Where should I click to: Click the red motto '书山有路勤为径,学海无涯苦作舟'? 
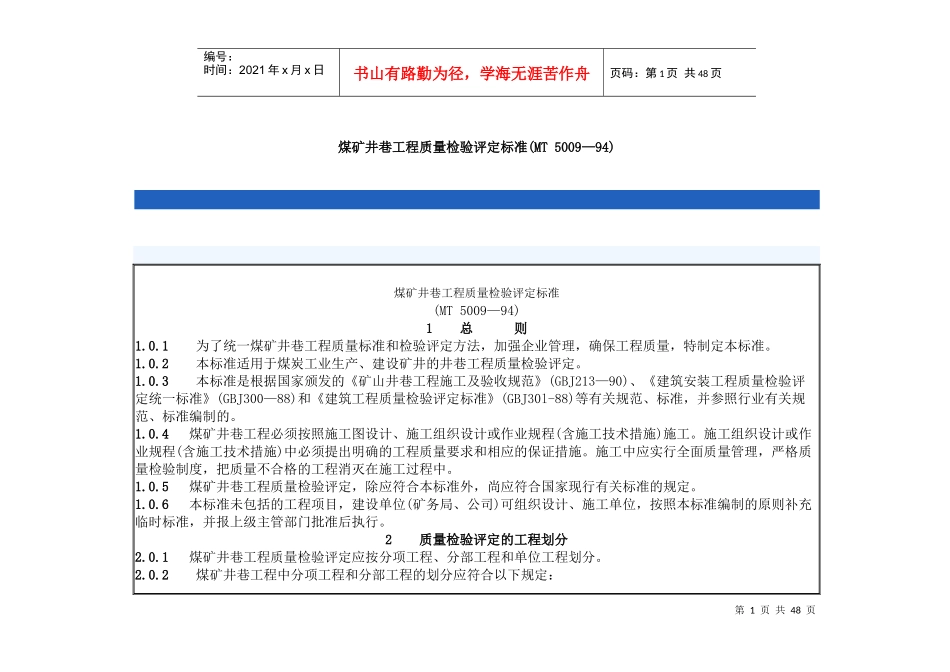[471, 74]
